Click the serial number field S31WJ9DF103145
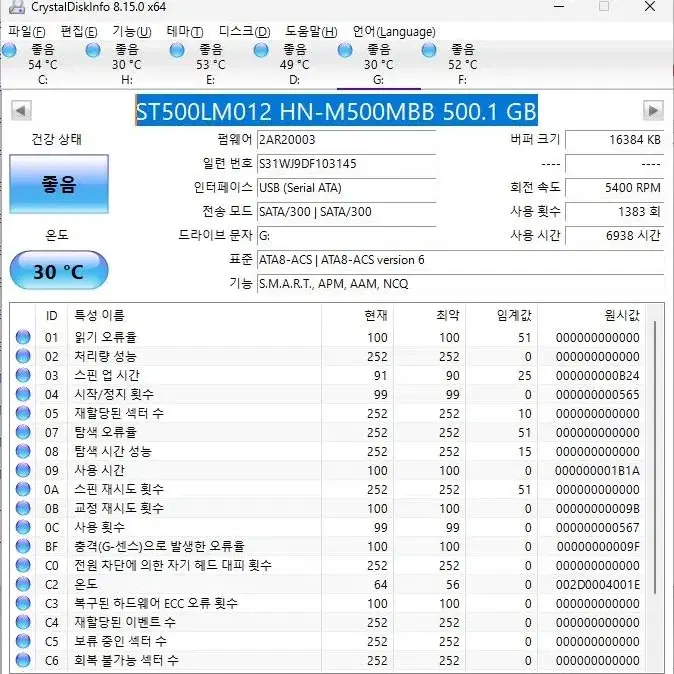 tap(346, 164)
